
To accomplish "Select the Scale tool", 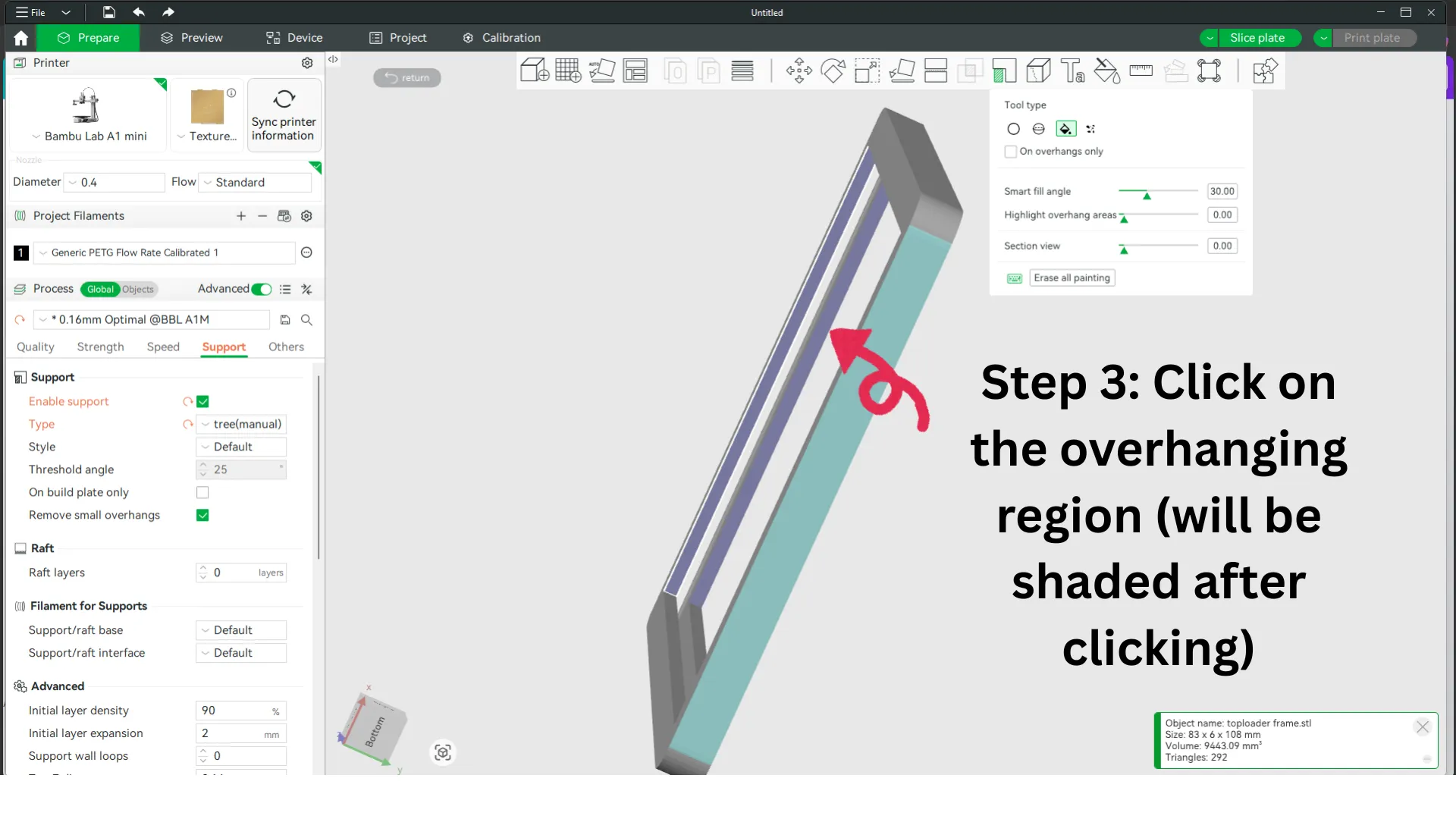I will 868,71.
